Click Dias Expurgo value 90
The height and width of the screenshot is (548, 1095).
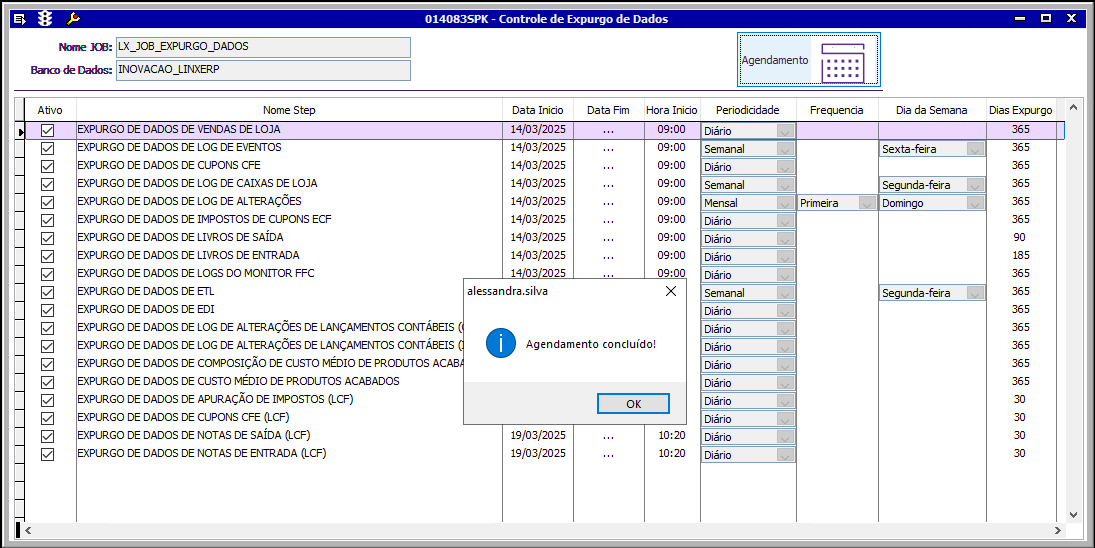click(x=1020, y=237)
